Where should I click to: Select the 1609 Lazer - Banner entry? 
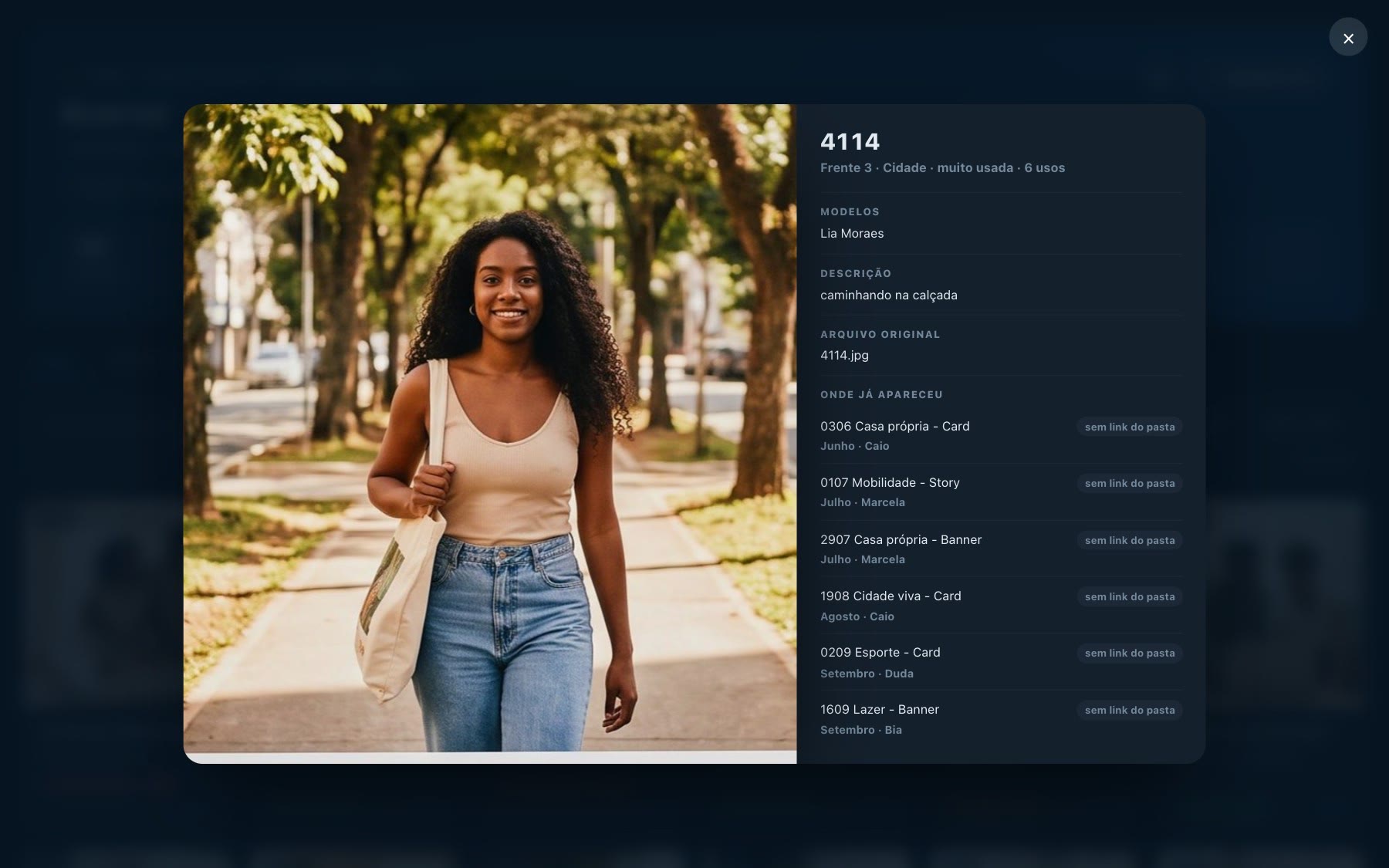1001,719
